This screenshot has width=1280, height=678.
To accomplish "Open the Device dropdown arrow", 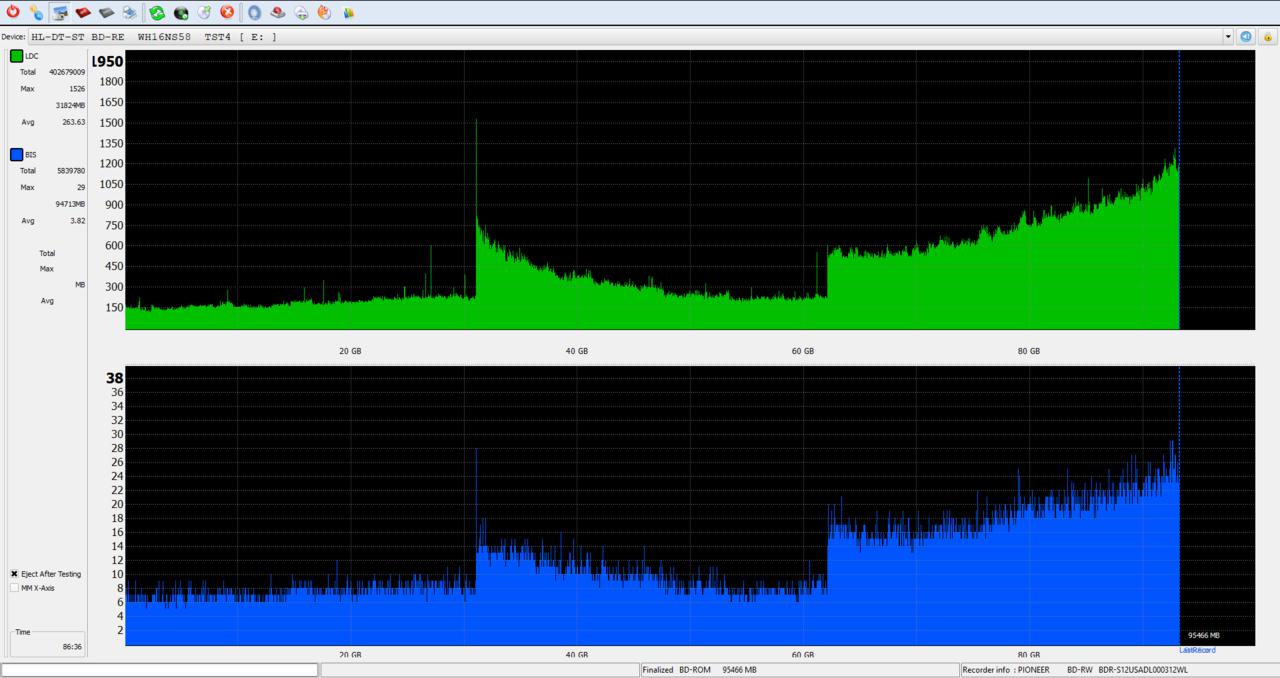I will (x=1228, y=36).
